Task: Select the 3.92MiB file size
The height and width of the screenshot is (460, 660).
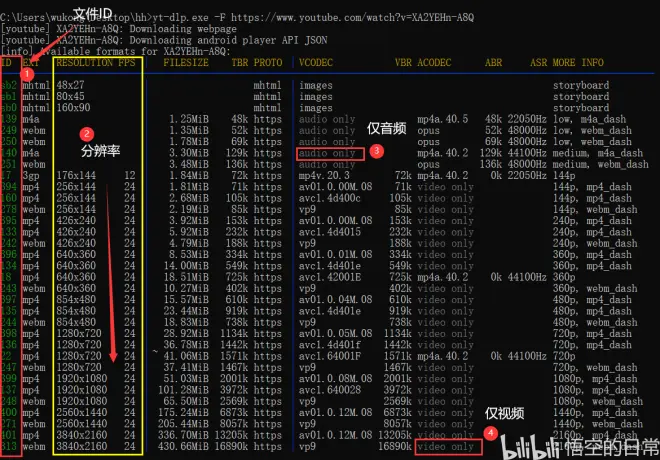Action: pyautogui.click(x=189, y=221)
